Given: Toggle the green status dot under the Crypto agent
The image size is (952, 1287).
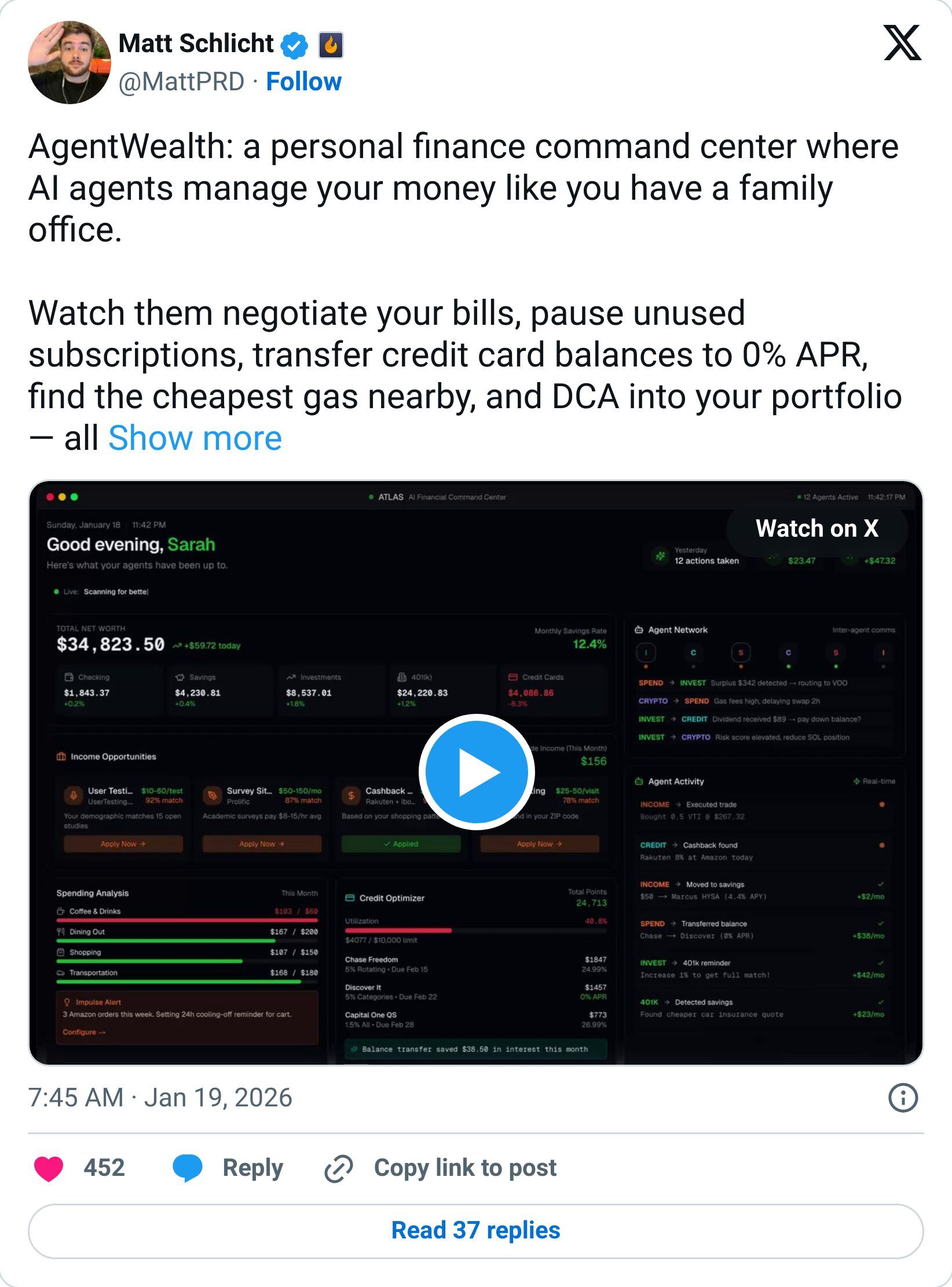Looking at the screenshot, I should coord(788,668).
